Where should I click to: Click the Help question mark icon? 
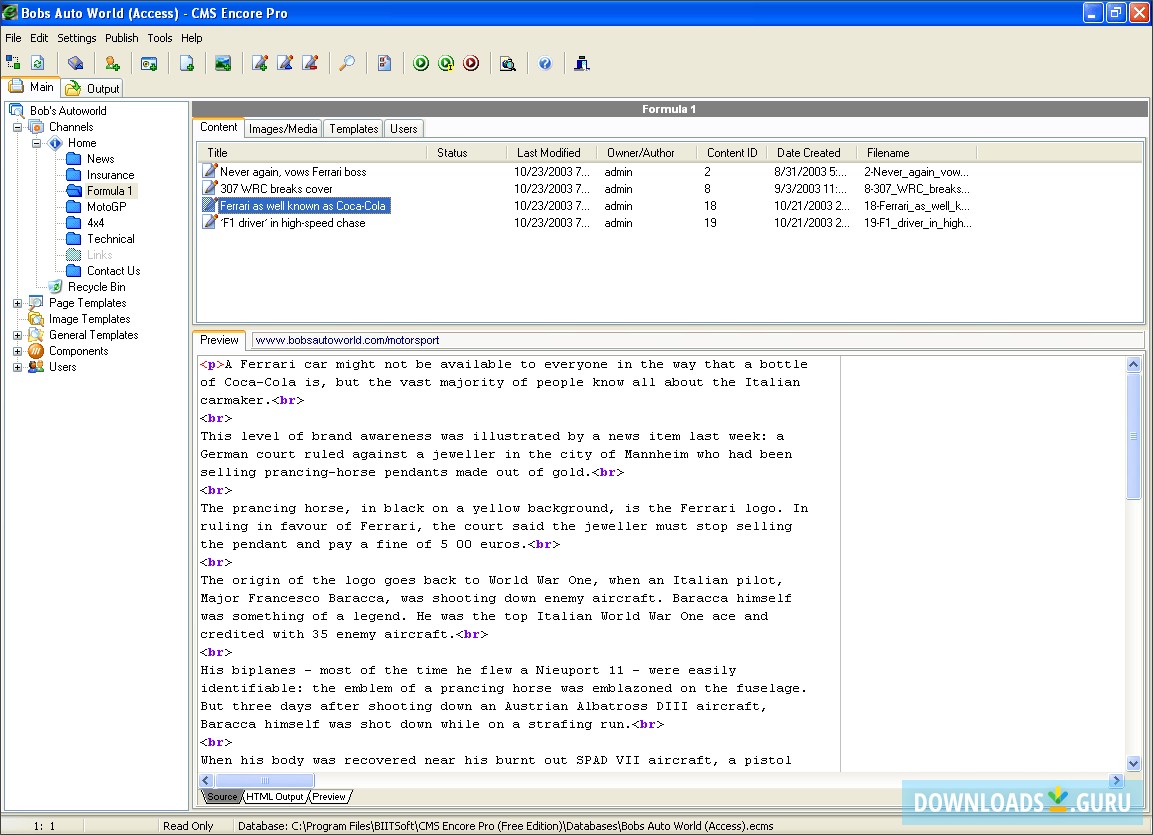(x=545, y=62)
